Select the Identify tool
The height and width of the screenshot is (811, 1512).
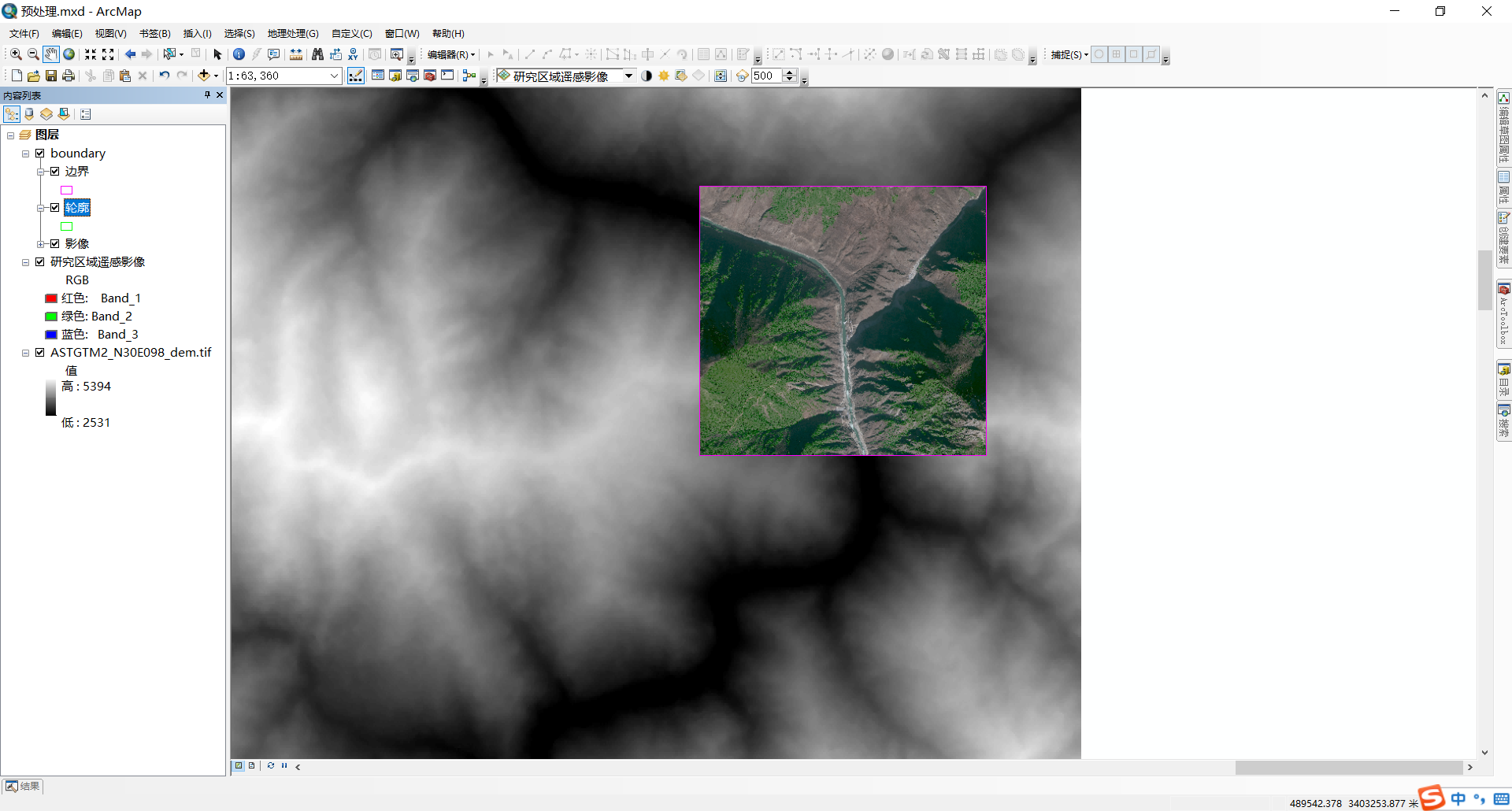pos(239,54)
